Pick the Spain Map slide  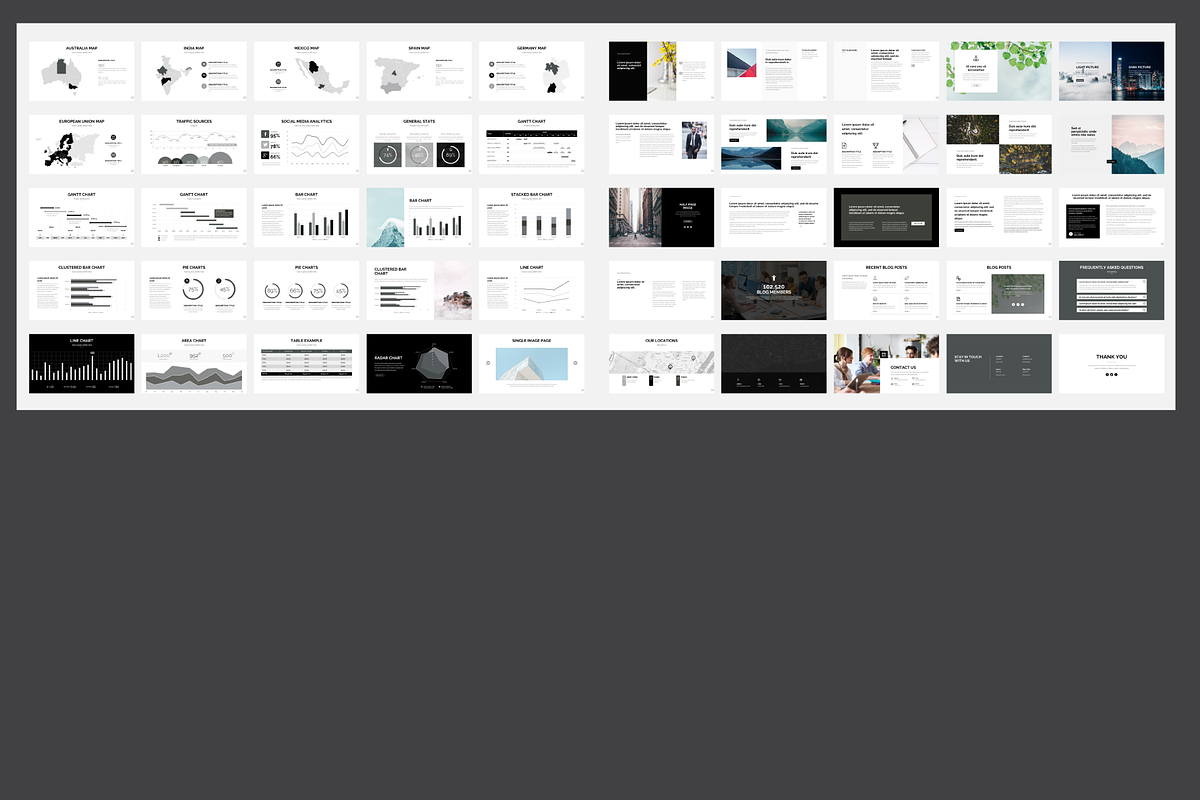coord(419,71)
